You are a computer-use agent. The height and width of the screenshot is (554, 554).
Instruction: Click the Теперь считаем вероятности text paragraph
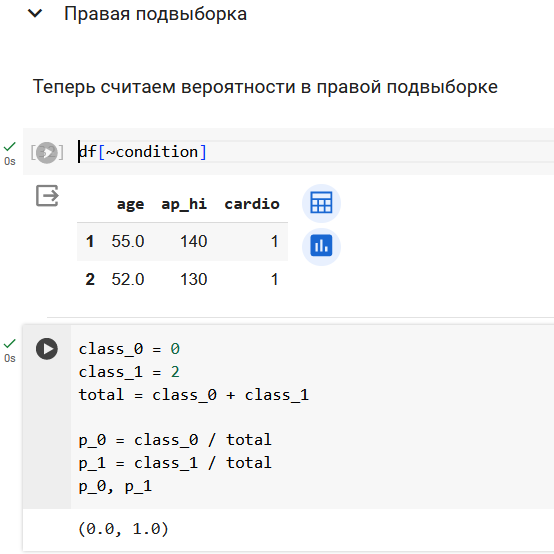265,87
